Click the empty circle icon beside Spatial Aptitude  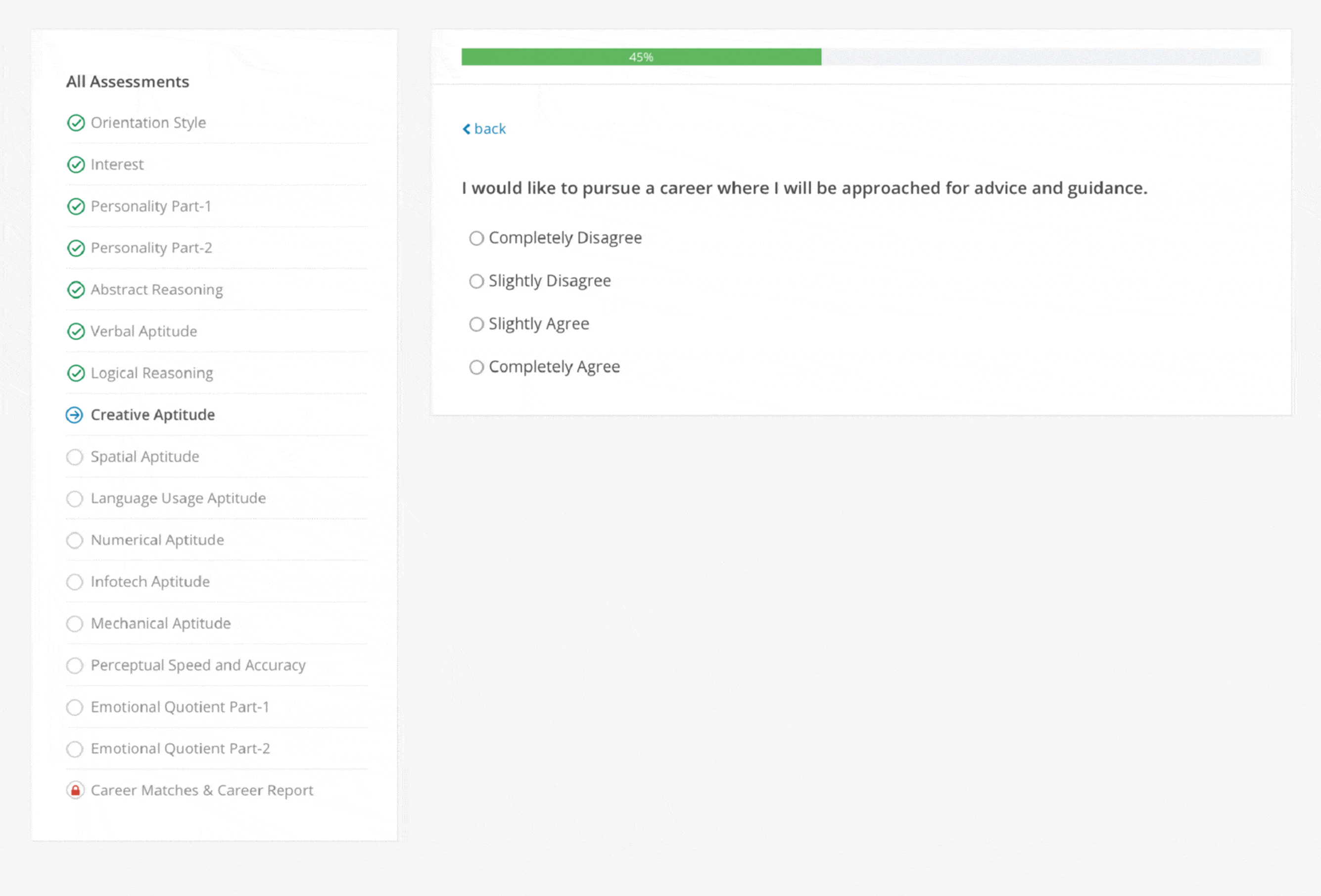[75, 457]
